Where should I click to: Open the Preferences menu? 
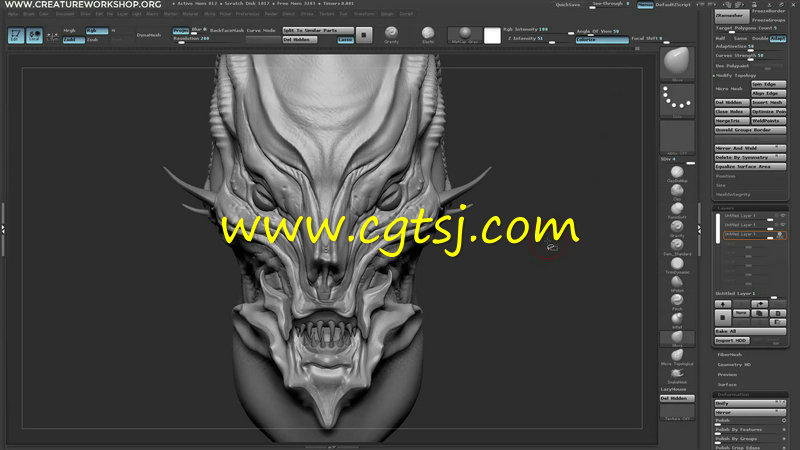247,14
